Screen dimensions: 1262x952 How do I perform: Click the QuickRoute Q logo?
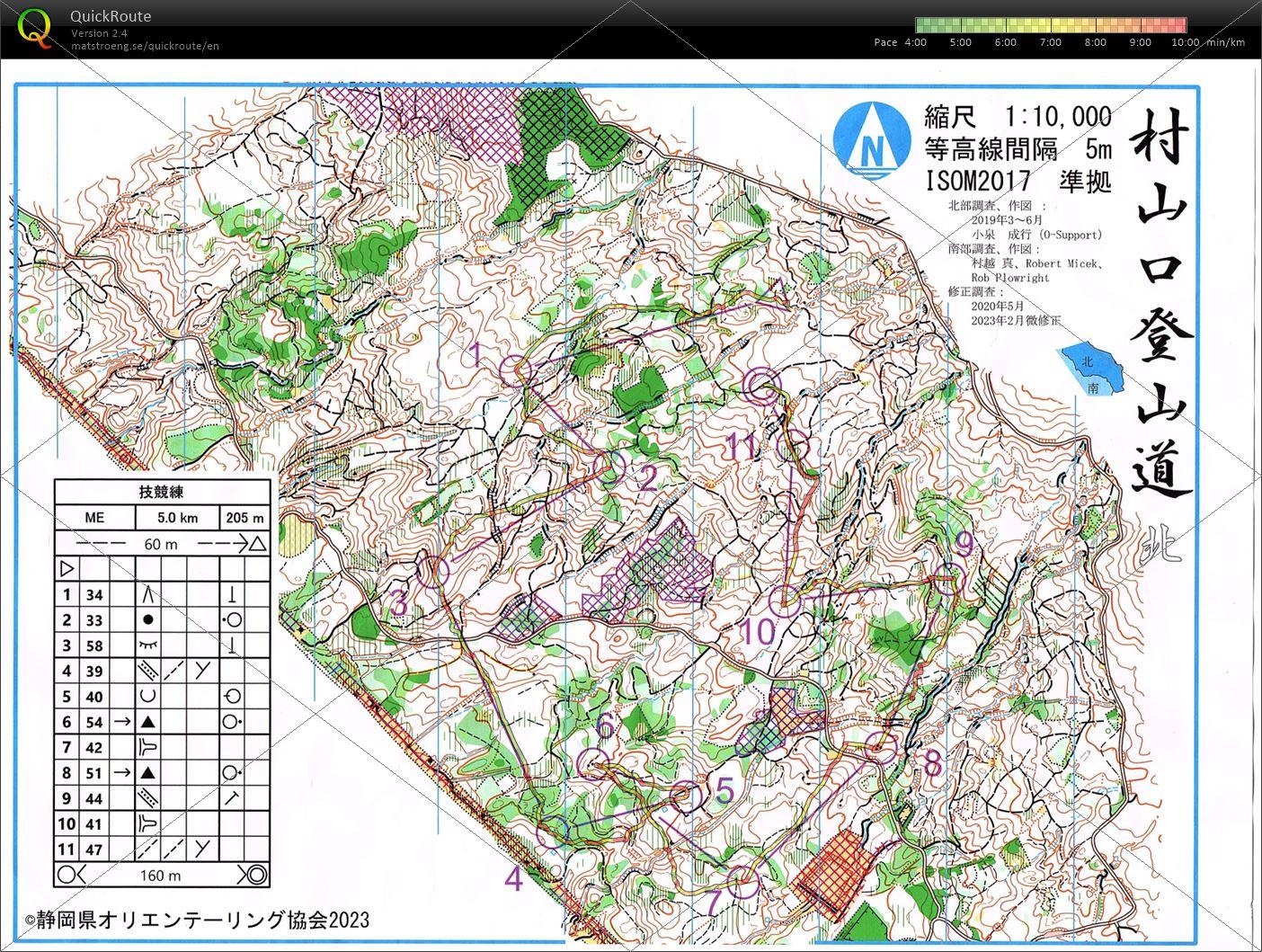coord(34,26)
